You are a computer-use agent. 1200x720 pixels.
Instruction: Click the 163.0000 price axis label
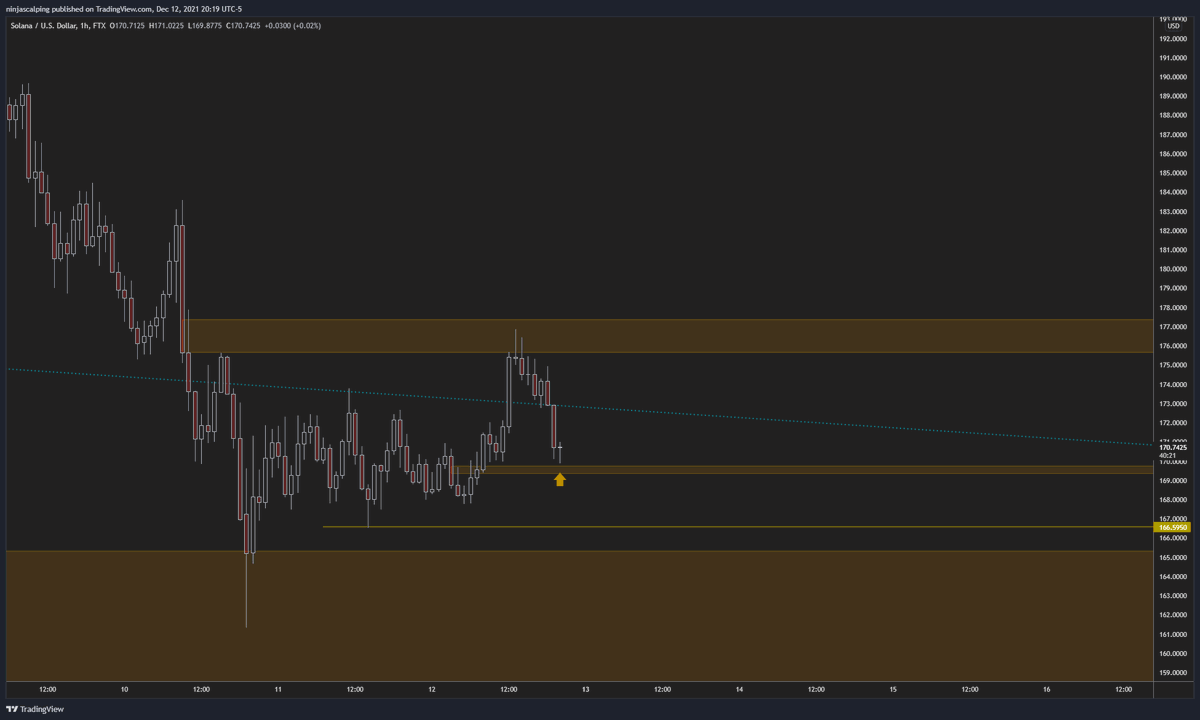[x=1172, y=597]
